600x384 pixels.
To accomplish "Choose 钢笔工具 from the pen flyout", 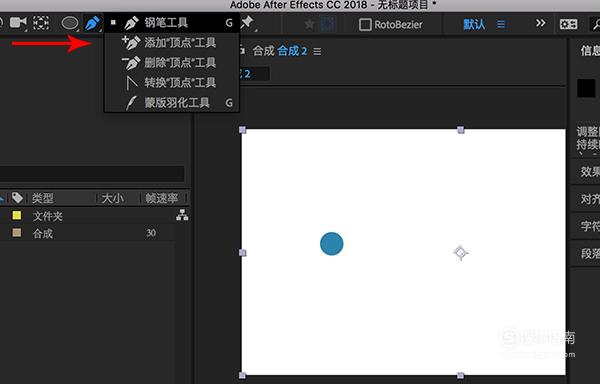I will [x=172, y=23].
